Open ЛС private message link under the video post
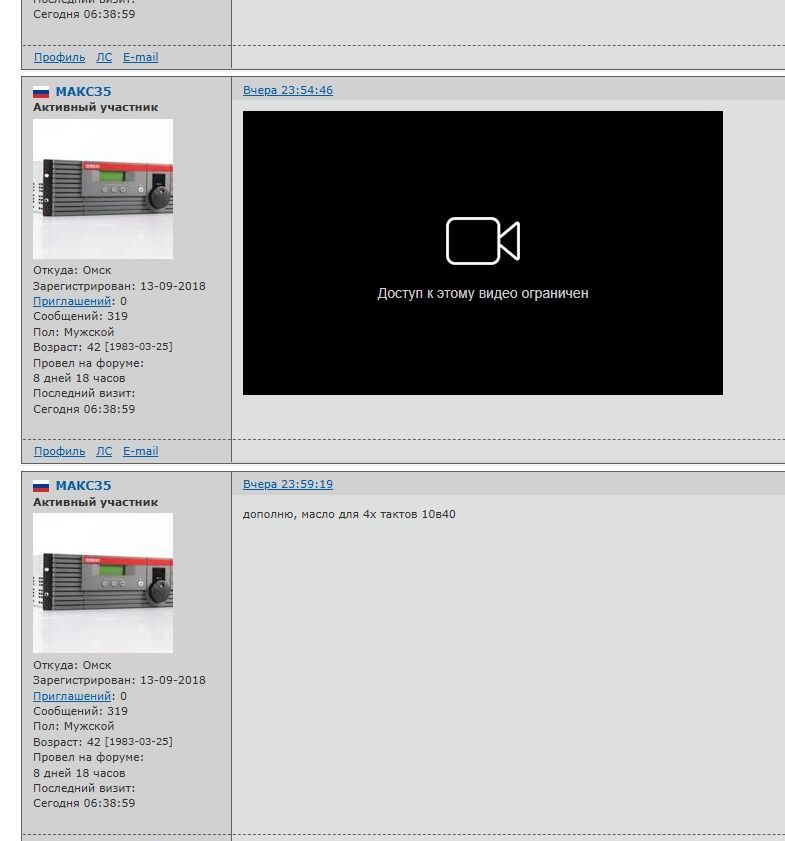The image size is (785, 841). [x=104, y=452]
